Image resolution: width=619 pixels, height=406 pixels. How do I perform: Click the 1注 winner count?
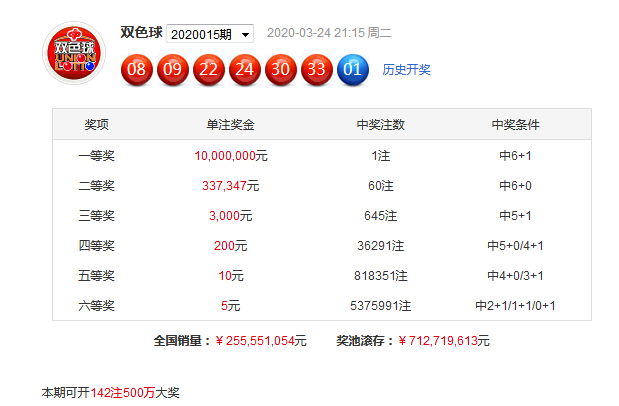click(x=381, y=156)
